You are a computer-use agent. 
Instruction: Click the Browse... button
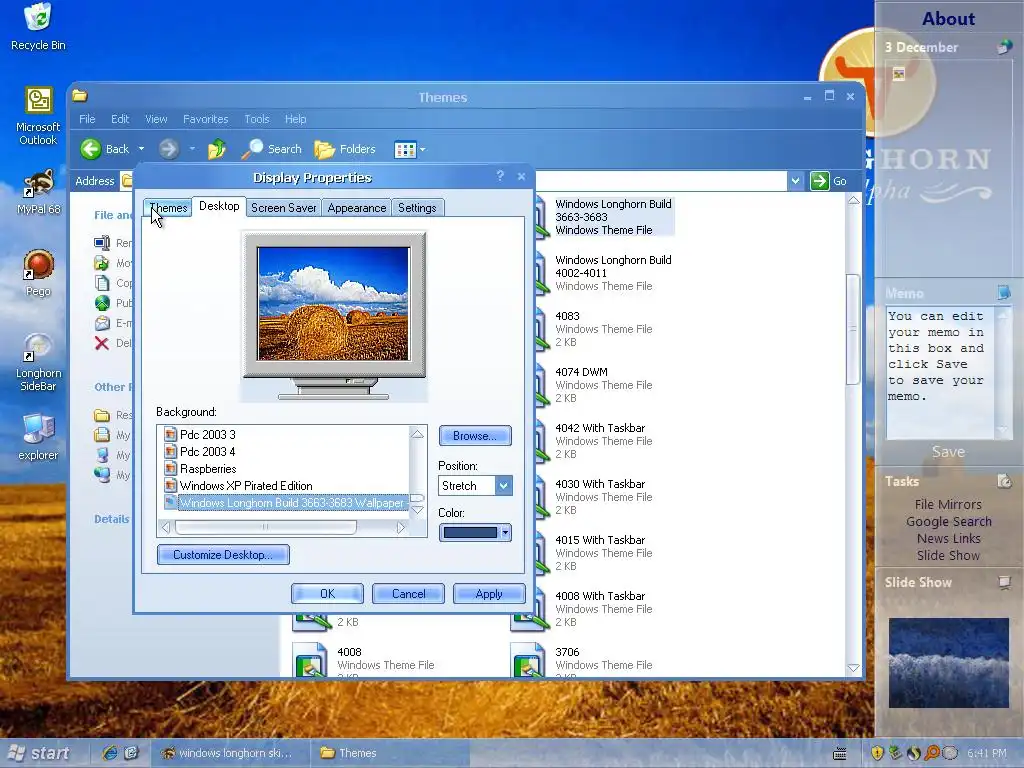click(x=475, y=436)
